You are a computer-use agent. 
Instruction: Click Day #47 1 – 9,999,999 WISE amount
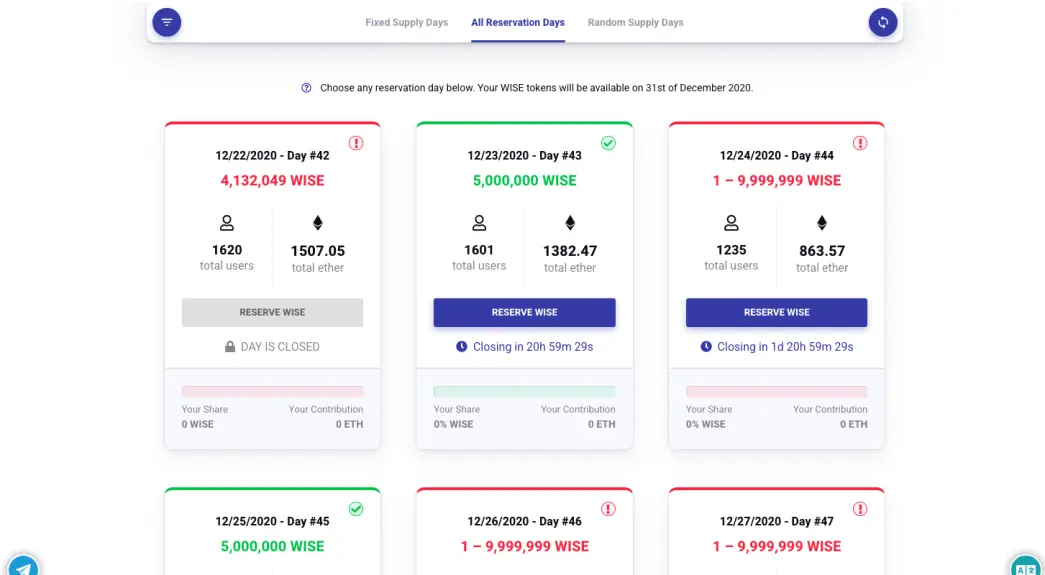(776, 546)
